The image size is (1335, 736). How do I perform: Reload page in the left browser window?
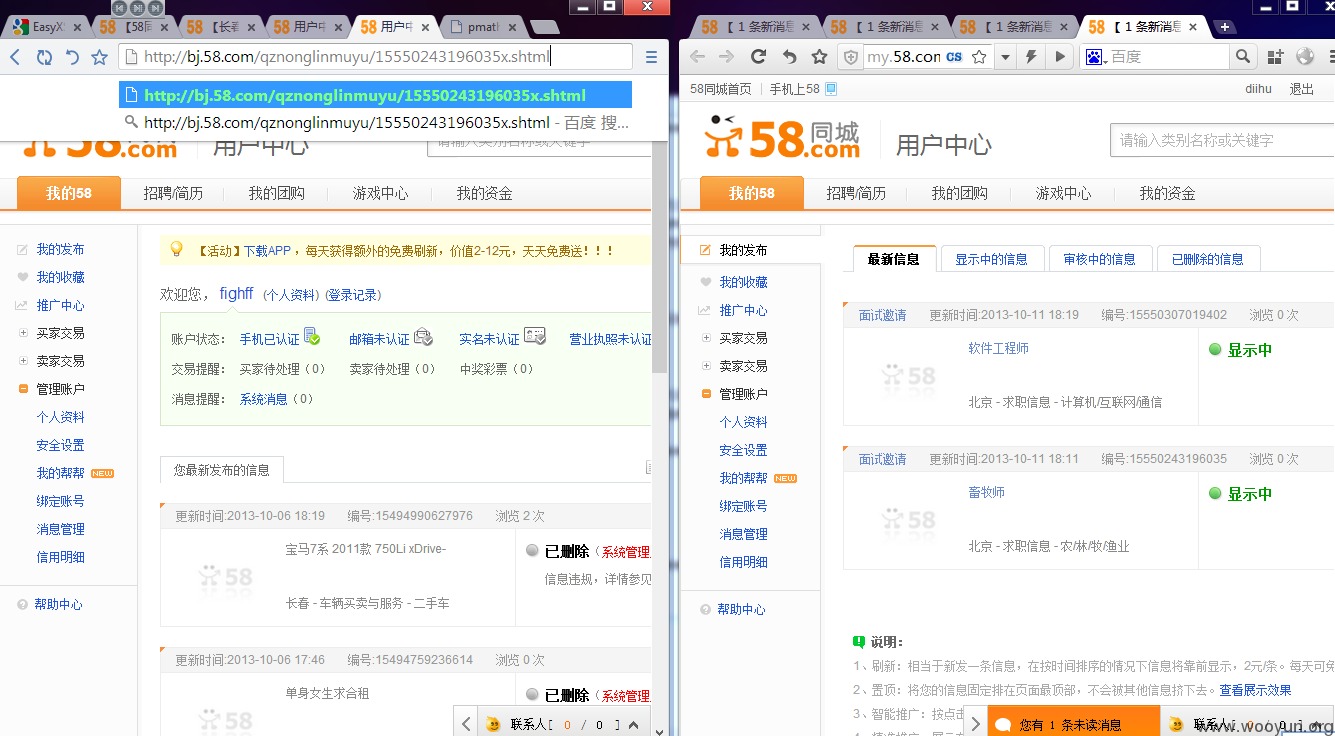coord(44,57)
